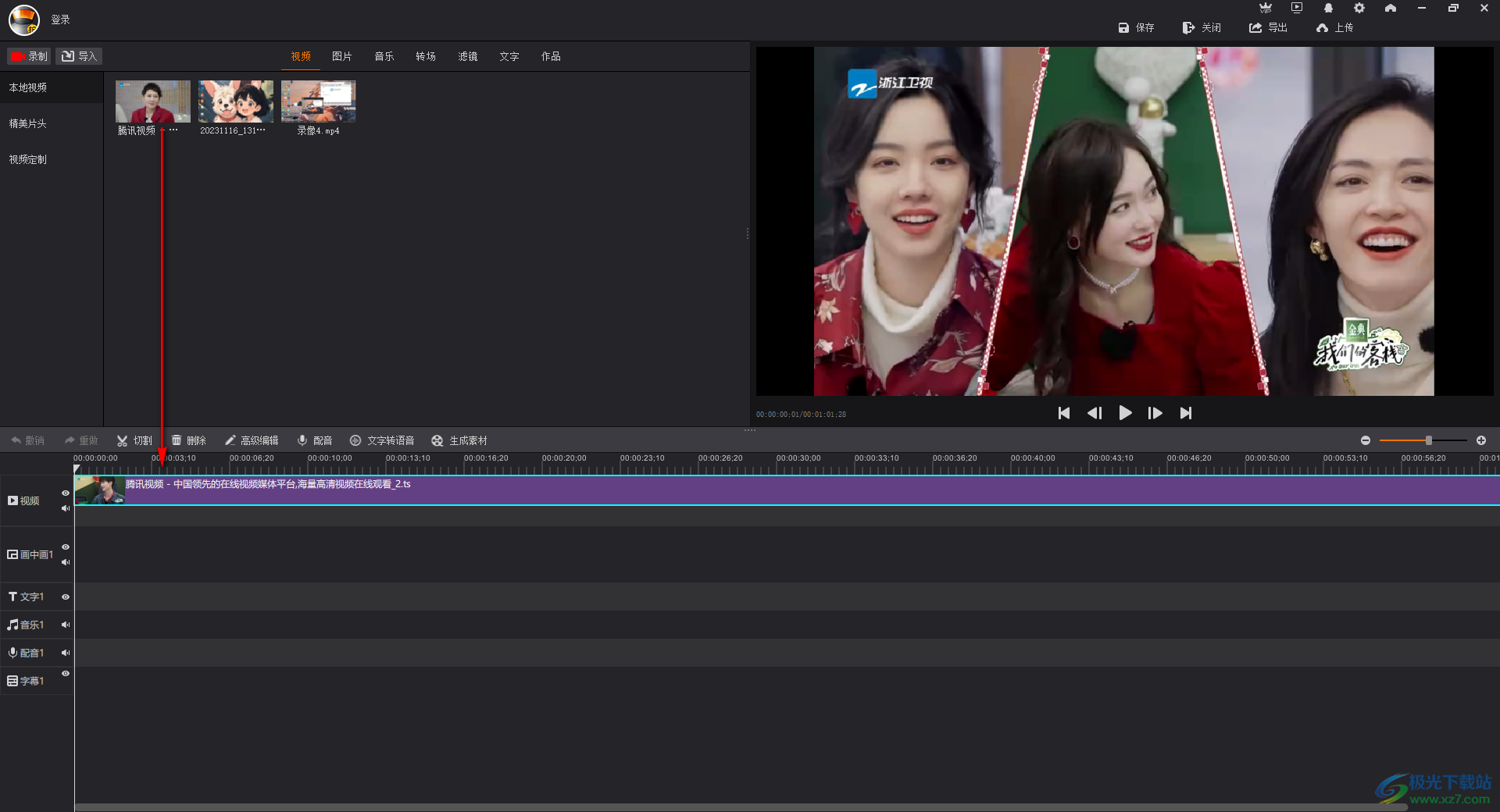Toggle visibility of the 画中画1 track
Viewport: 1500px width, 812px height.
pos(66,547)
